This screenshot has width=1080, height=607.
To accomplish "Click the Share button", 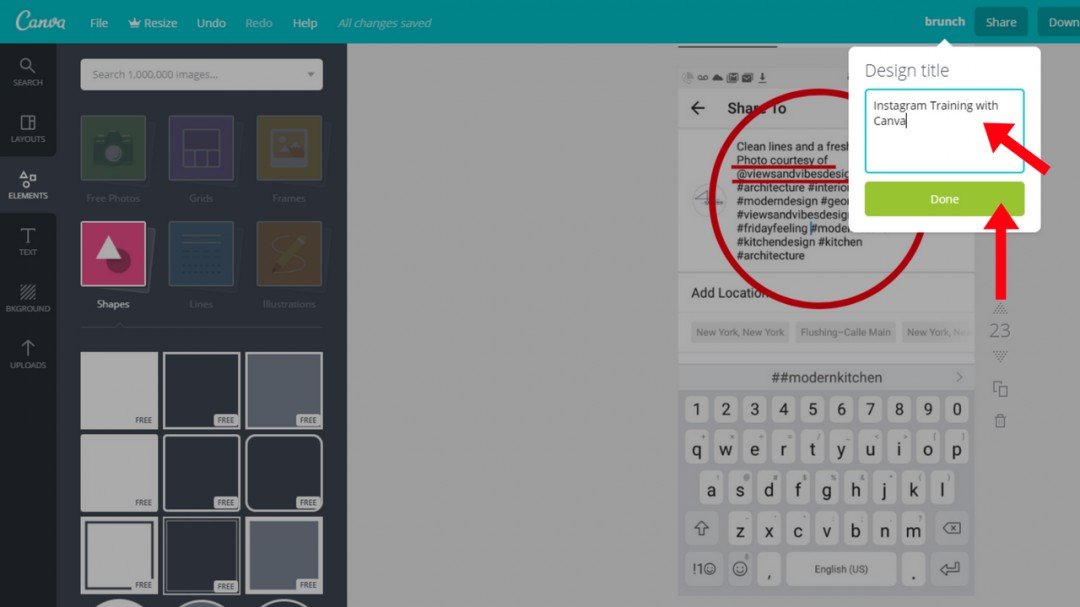I will point(1001,22).
